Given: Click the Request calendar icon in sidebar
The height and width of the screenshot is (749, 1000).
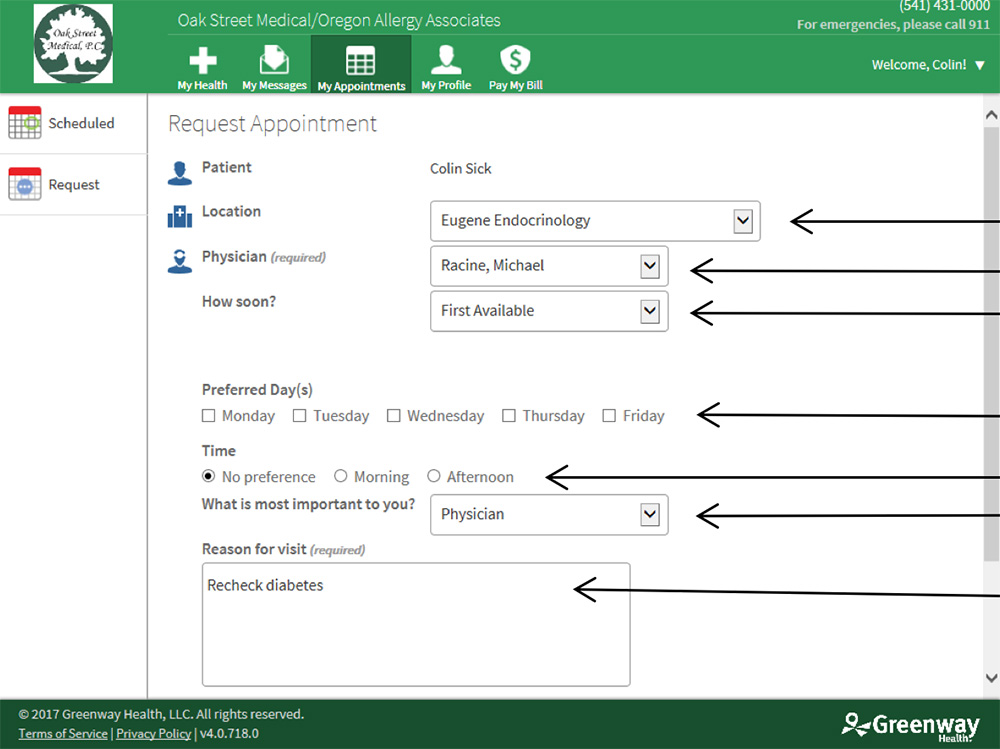Looking at the screenshot, I should [25, 184].
